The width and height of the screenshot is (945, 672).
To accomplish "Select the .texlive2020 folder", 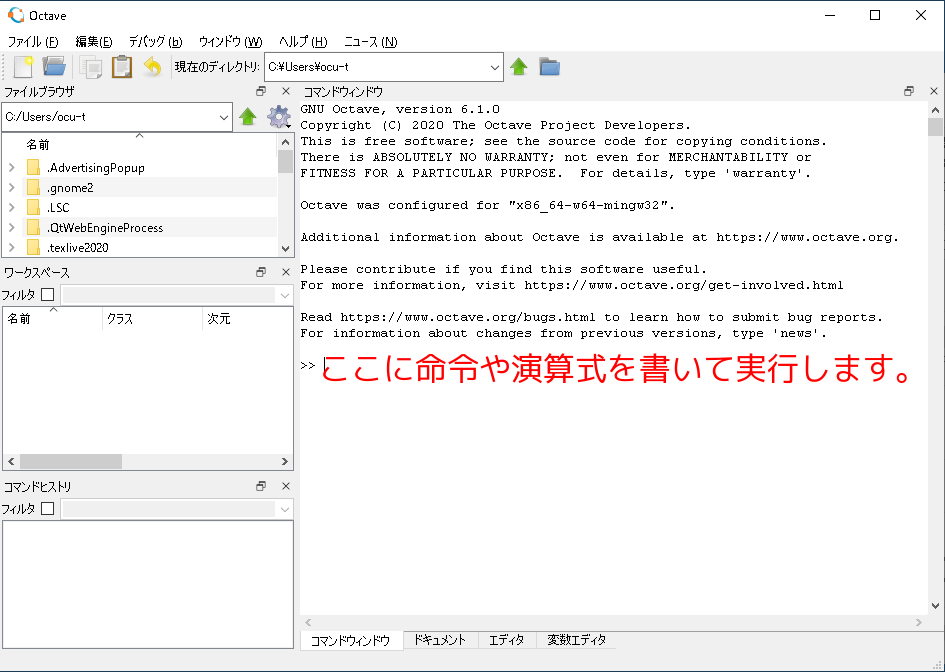I will tap(78, 248).
